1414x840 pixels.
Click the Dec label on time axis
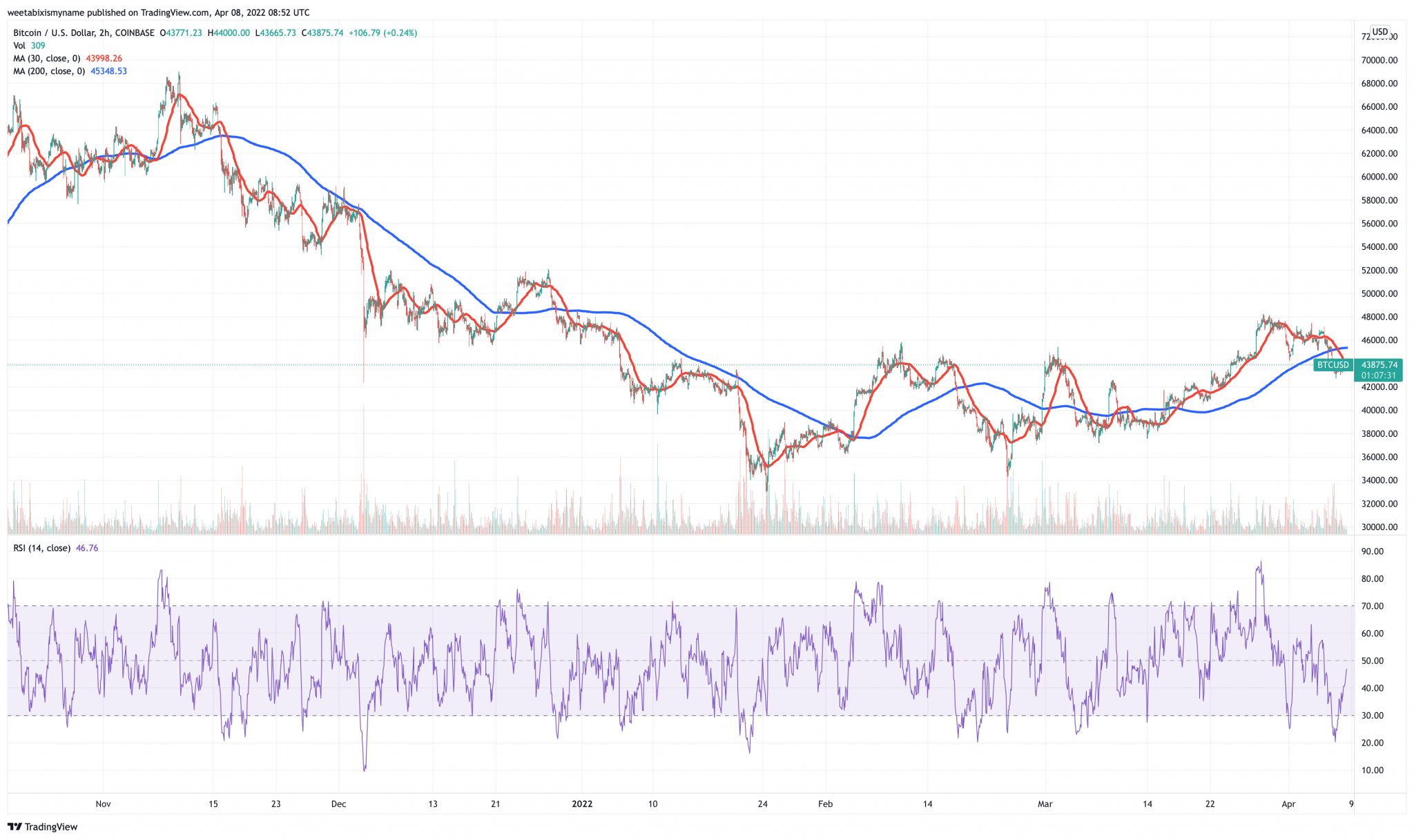(x=338, y=803)
